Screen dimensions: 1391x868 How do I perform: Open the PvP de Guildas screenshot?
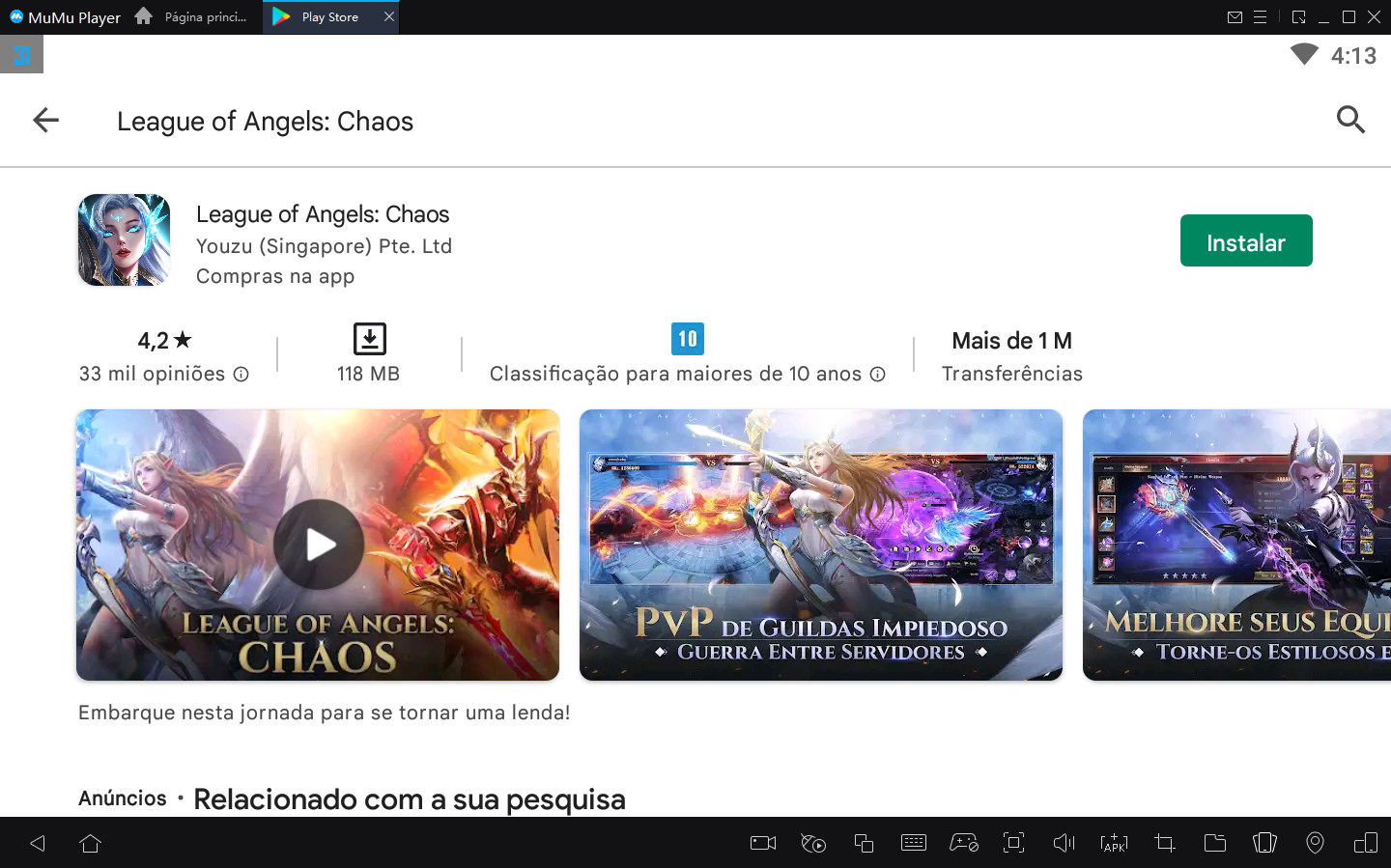click(821, 545)
